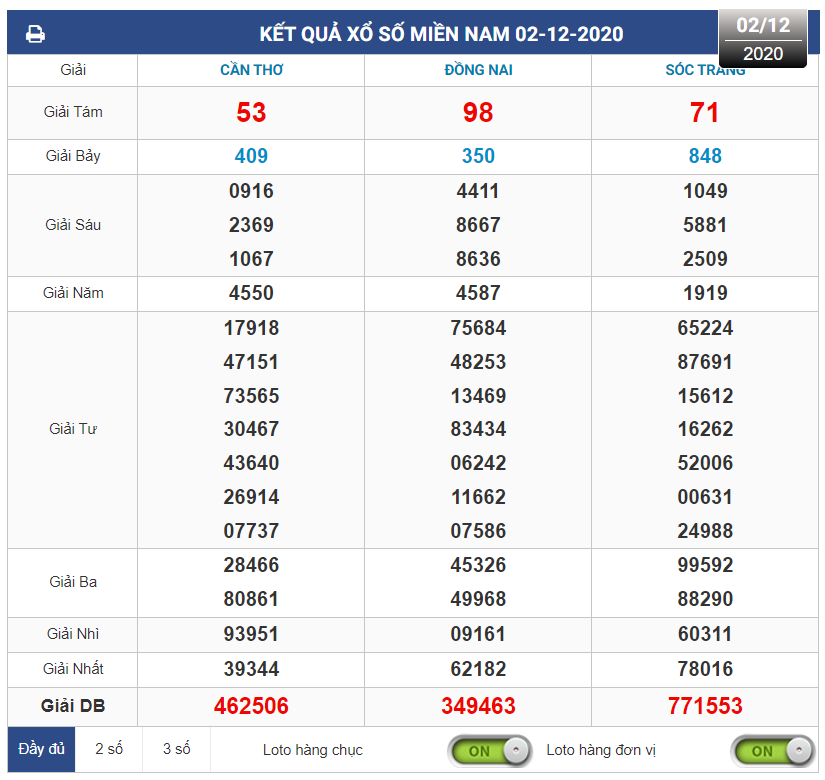This screenshot has width=825, height=780.
Task: Click Giải Tám number 98 for Đồng Nai
Action: [478, 113]
